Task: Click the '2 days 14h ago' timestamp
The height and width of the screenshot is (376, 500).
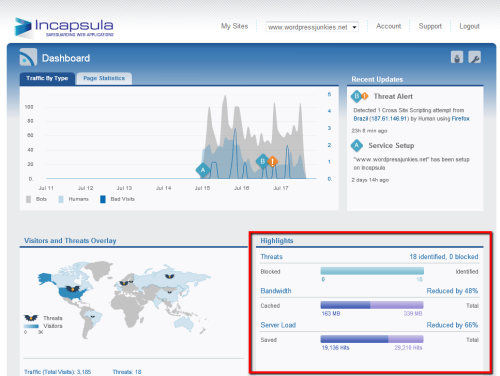Action: (x=370, y=180)
